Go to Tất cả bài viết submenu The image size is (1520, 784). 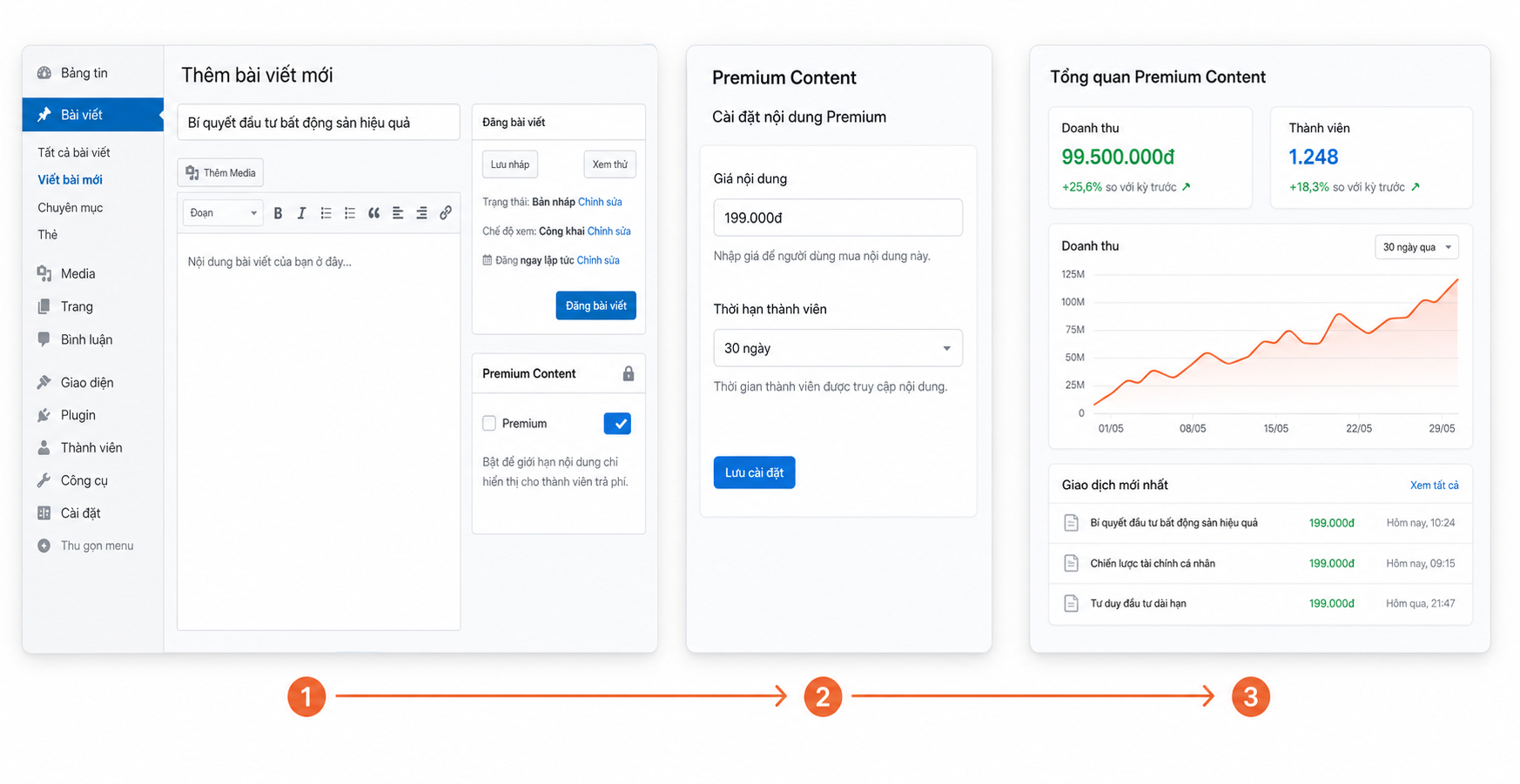[x=74, y=152]
